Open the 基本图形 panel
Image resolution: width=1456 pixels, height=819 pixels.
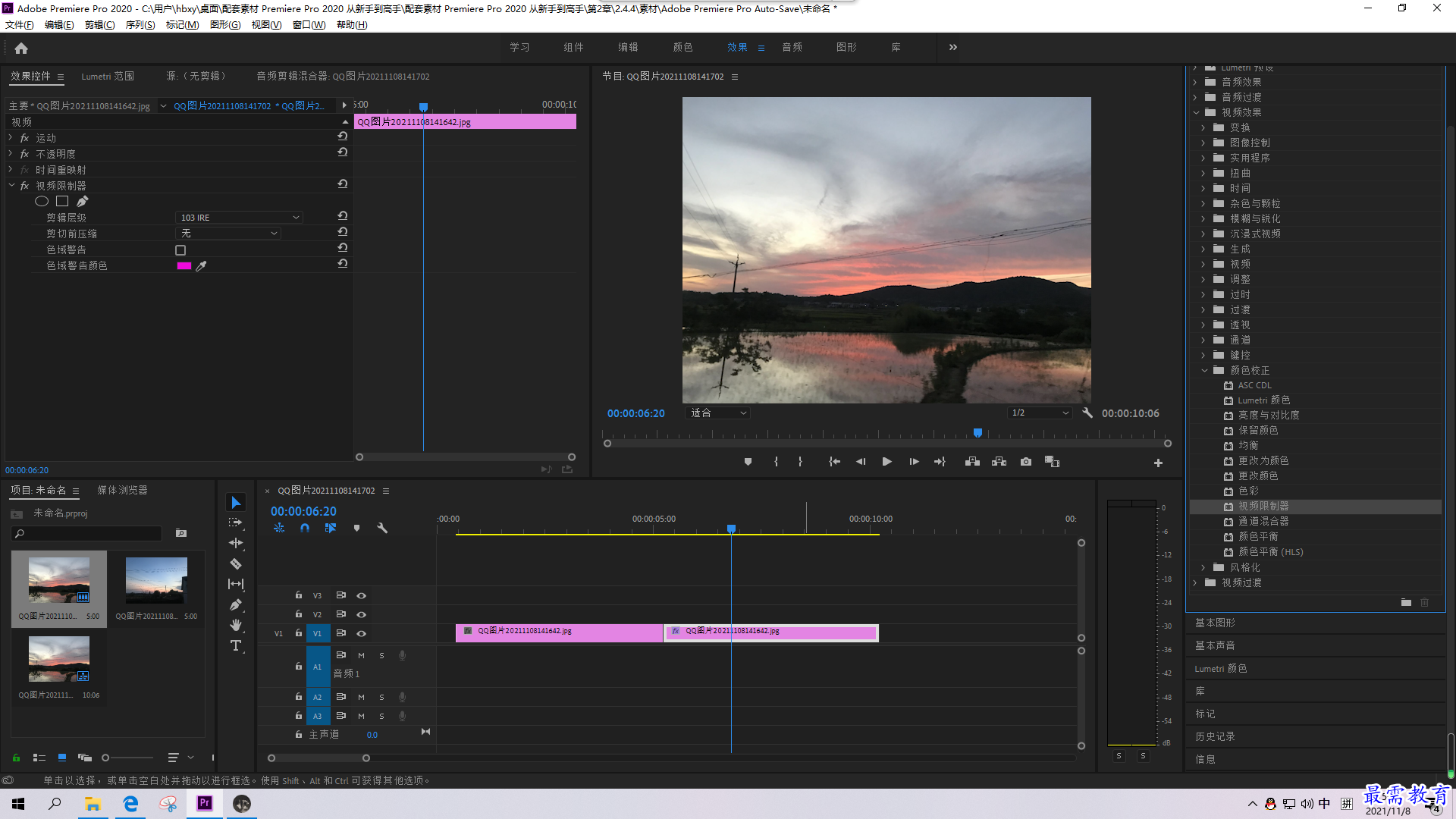point(1215,623)
